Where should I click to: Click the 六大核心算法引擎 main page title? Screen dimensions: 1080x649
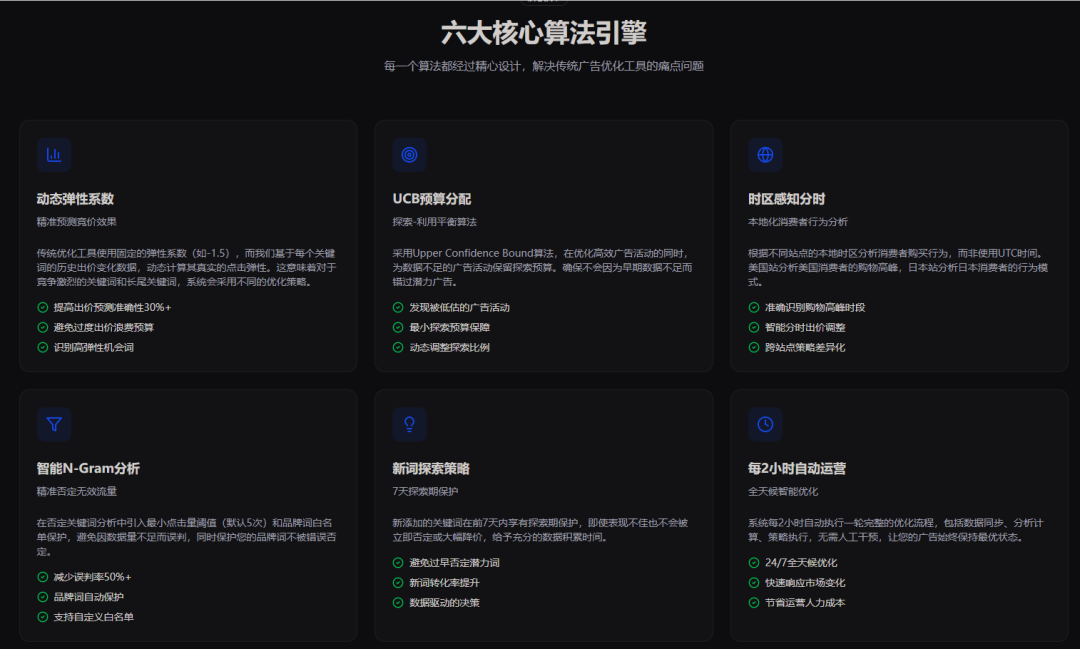[543, 33]
